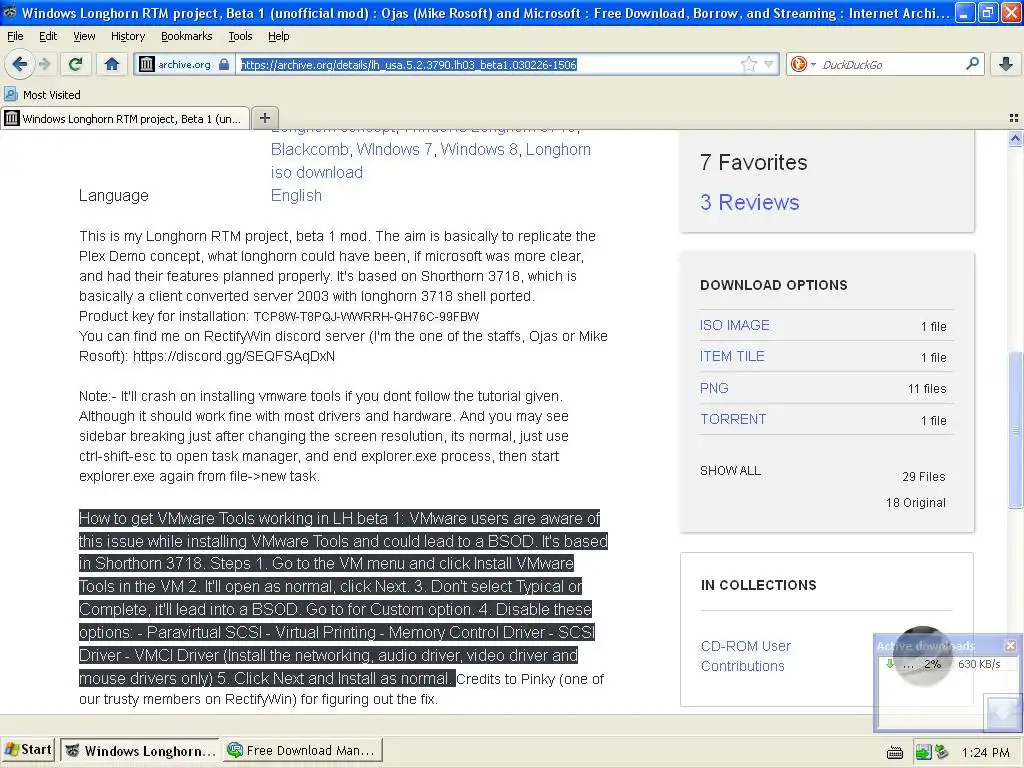Open the 3 Reviews link
This screenshot has width=1024, height=768.
[x=749, y=202]
